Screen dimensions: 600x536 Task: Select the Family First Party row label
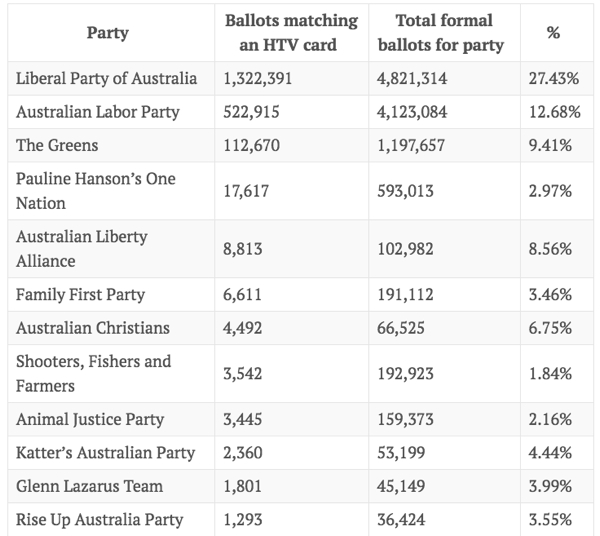click(80, 294)
